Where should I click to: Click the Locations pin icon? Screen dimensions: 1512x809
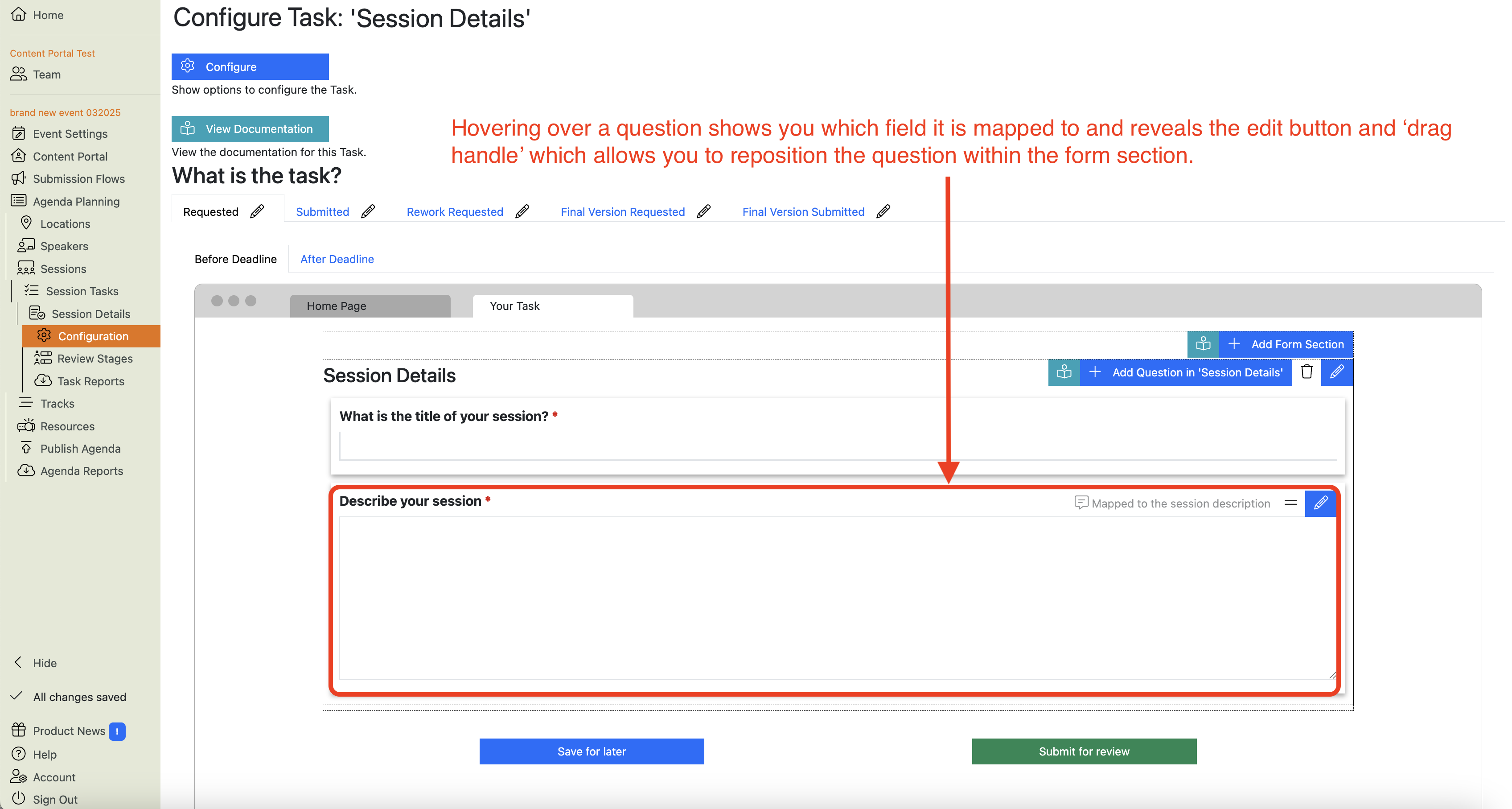click(x=26, y=223)
